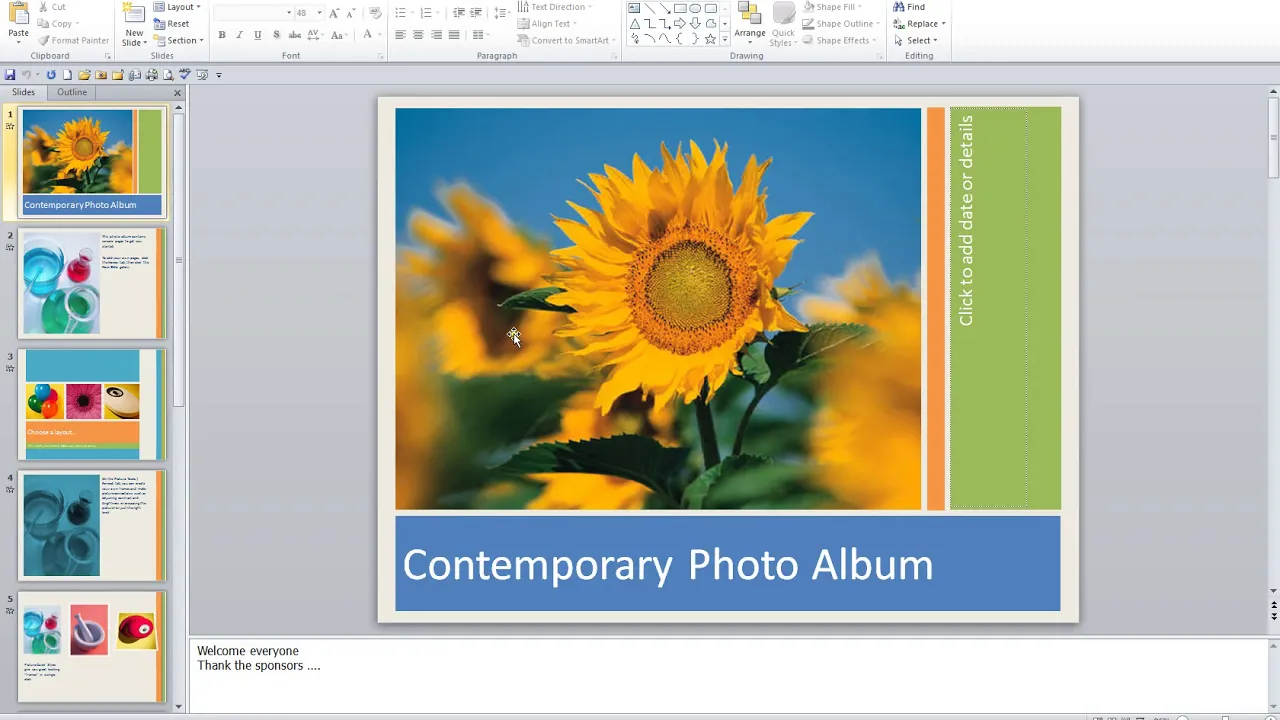Open the Select dropdown in Editing
1280x720 pixels.
(915, 41)
